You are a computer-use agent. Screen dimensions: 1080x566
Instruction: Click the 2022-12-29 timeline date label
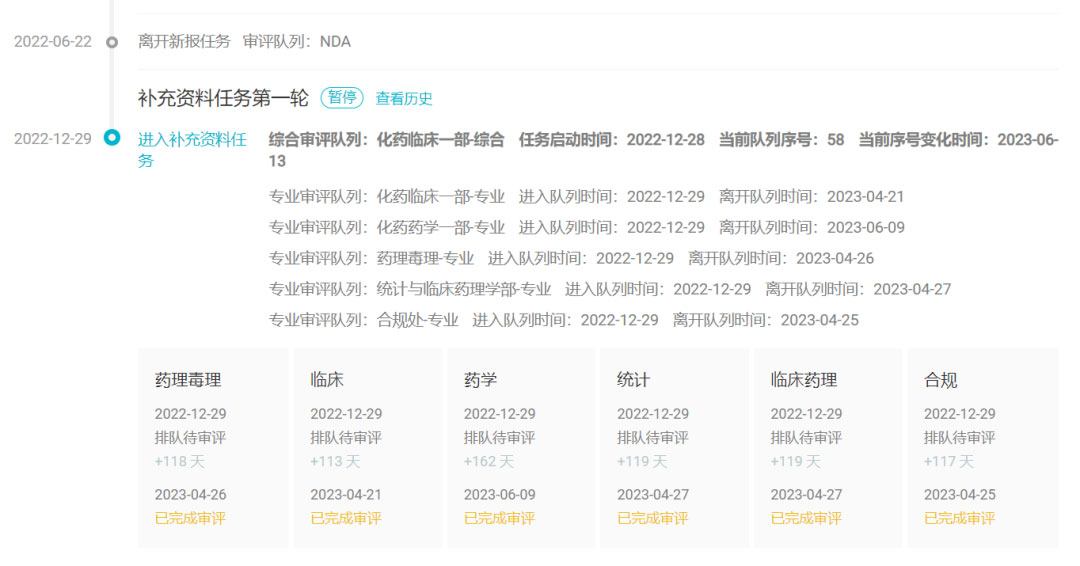pos(52,139)
